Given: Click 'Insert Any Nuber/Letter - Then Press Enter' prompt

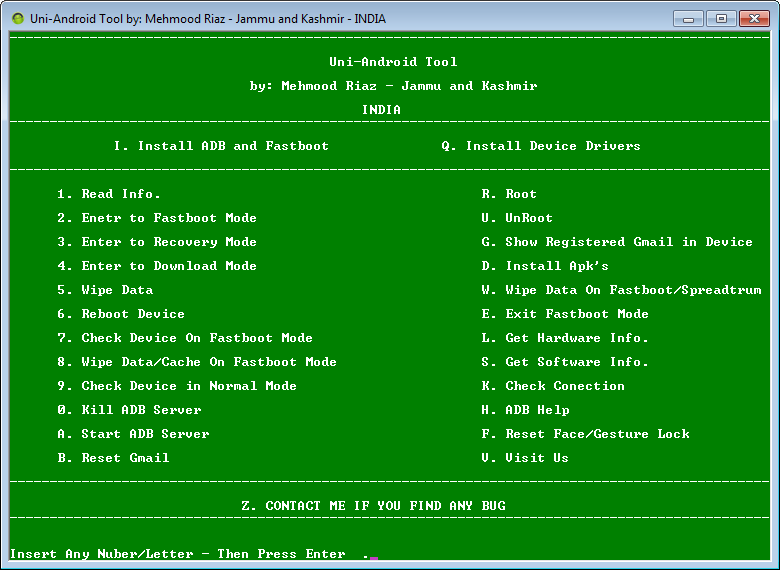Looking at the screenshot, I should (178, 554).
